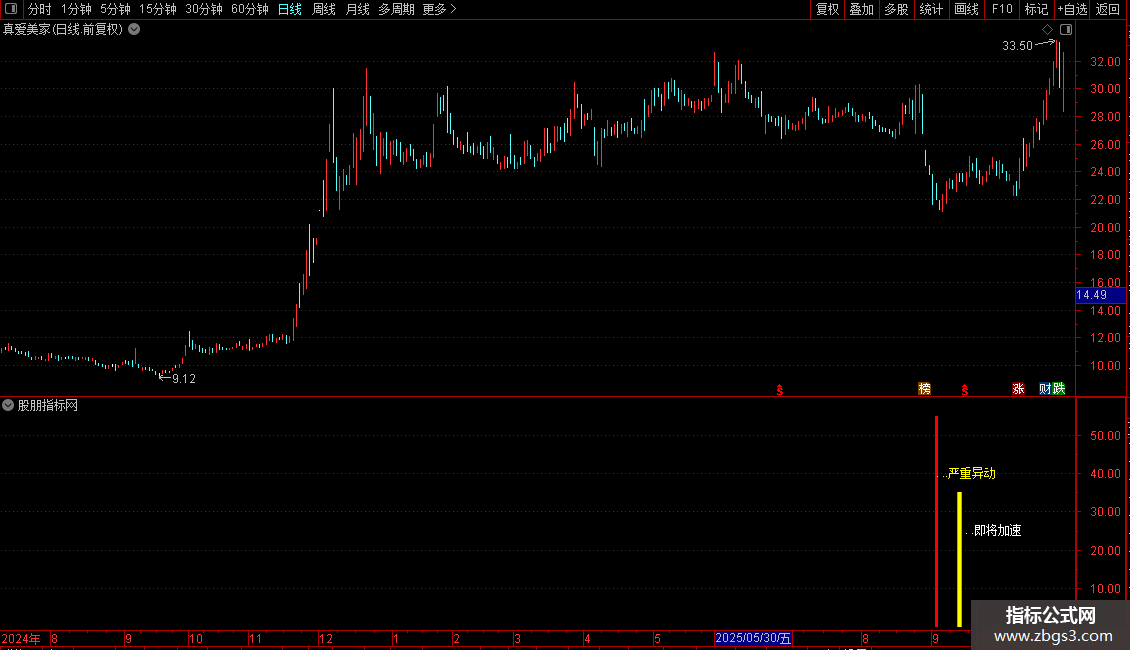The width and height of the screenshot is (1130, 650).
Task: Click the 2024年 label on time axis
Action: pos(21,638)
